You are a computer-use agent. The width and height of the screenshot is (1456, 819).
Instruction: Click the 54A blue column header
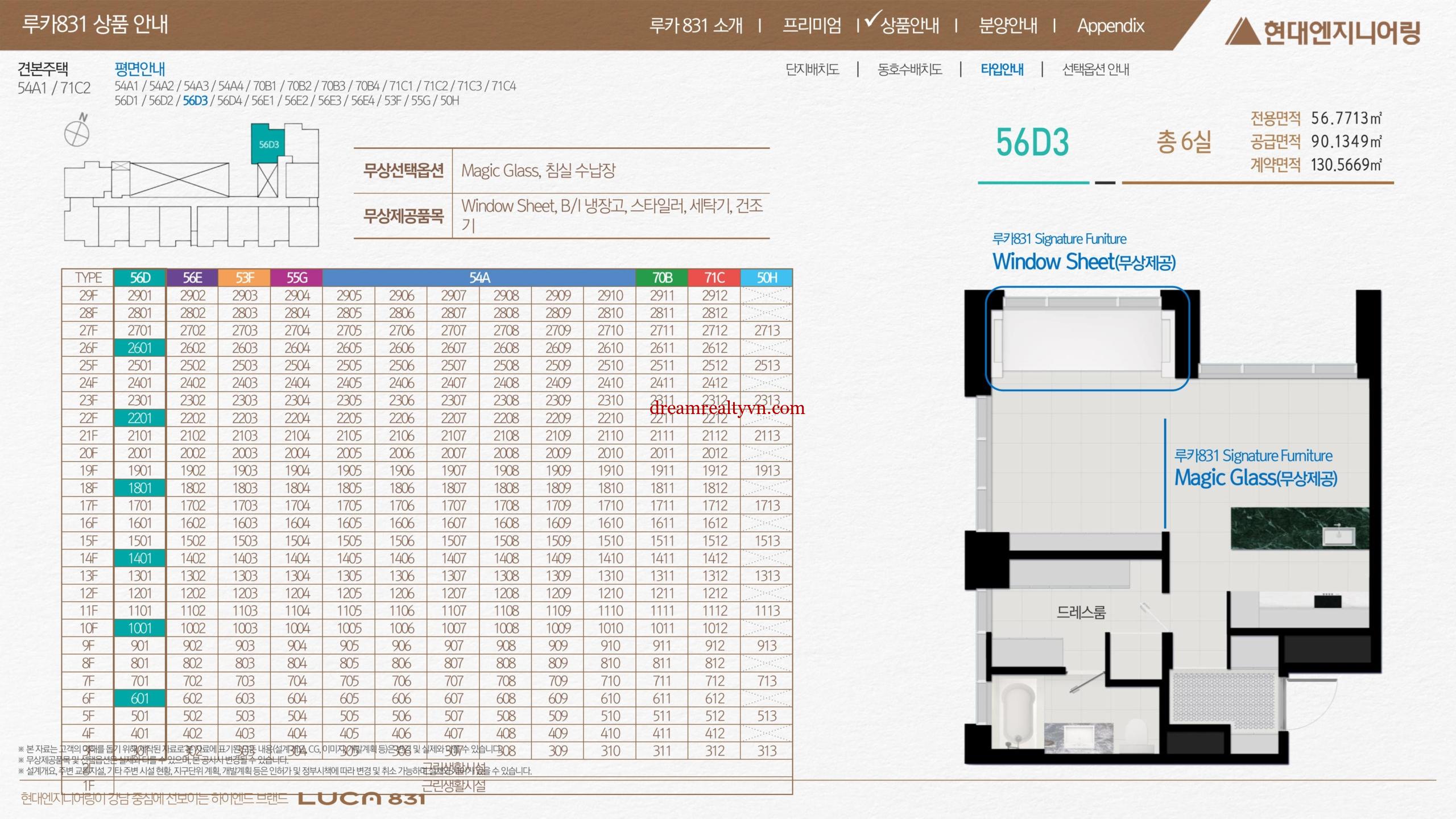pos(479,278)
